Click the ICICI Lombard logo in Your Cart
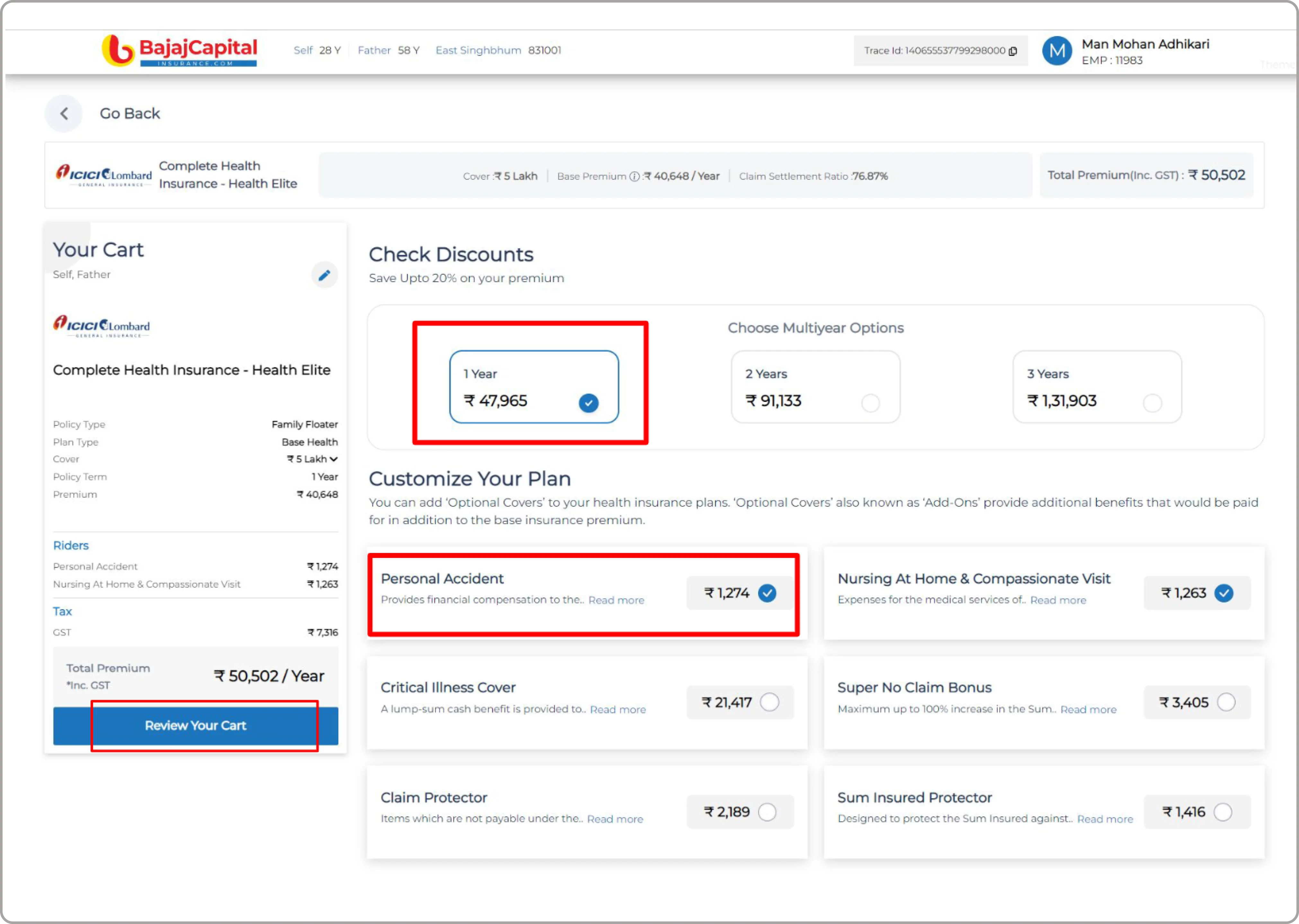 coord(101,327)
